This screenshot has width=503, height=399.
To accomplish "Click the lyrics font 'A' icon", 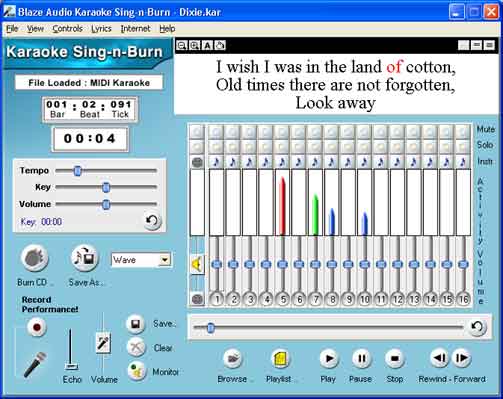I will tap(207, 45).
